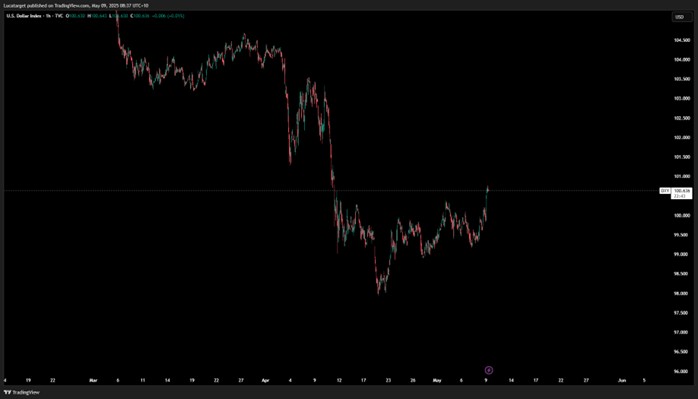Click the Jun label on the time axis
Screen dimensions: 698x399
tap(622, 380)
